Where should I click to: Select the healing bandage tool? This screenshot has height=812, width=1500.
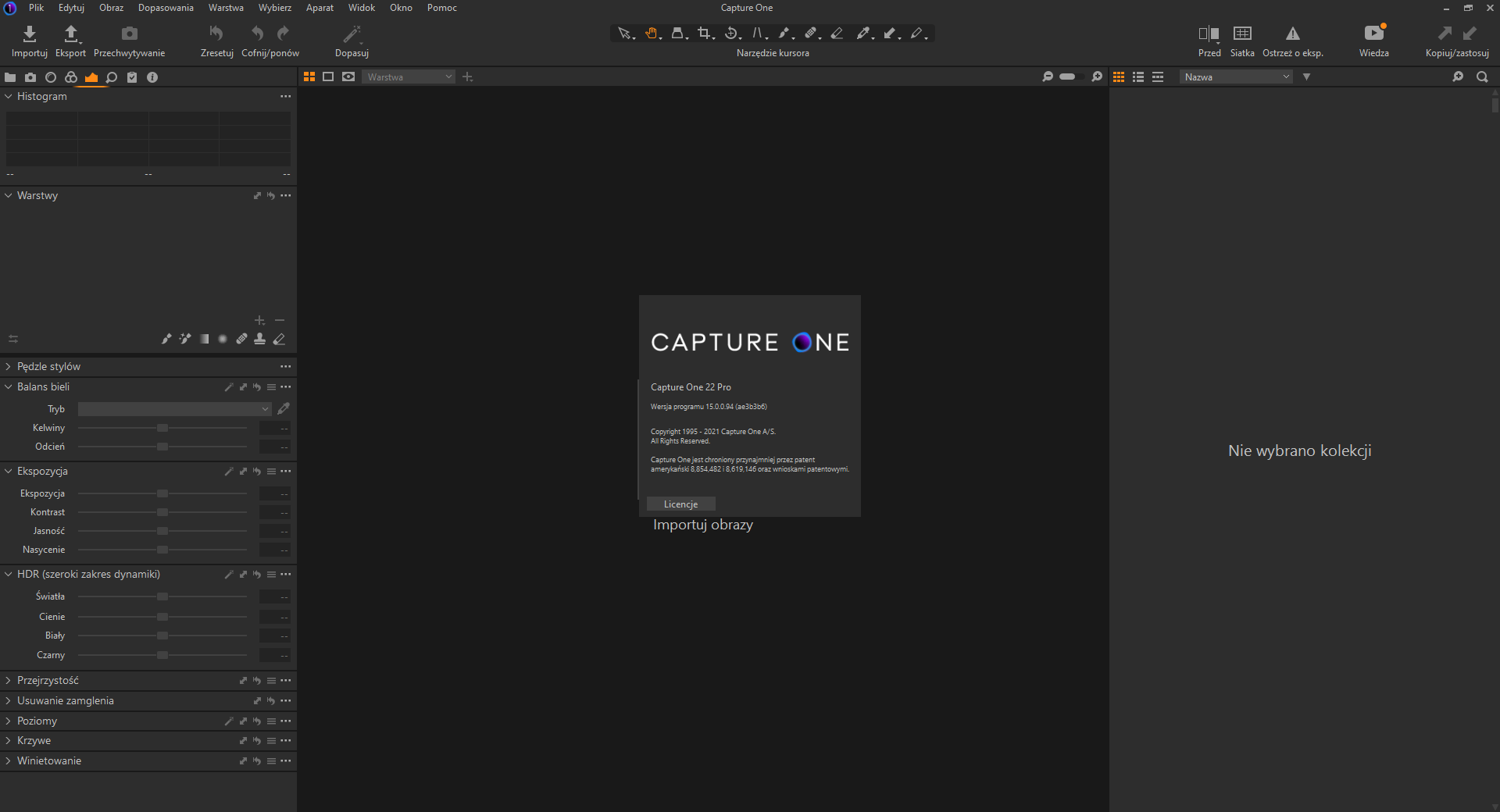tap(811, 33)
